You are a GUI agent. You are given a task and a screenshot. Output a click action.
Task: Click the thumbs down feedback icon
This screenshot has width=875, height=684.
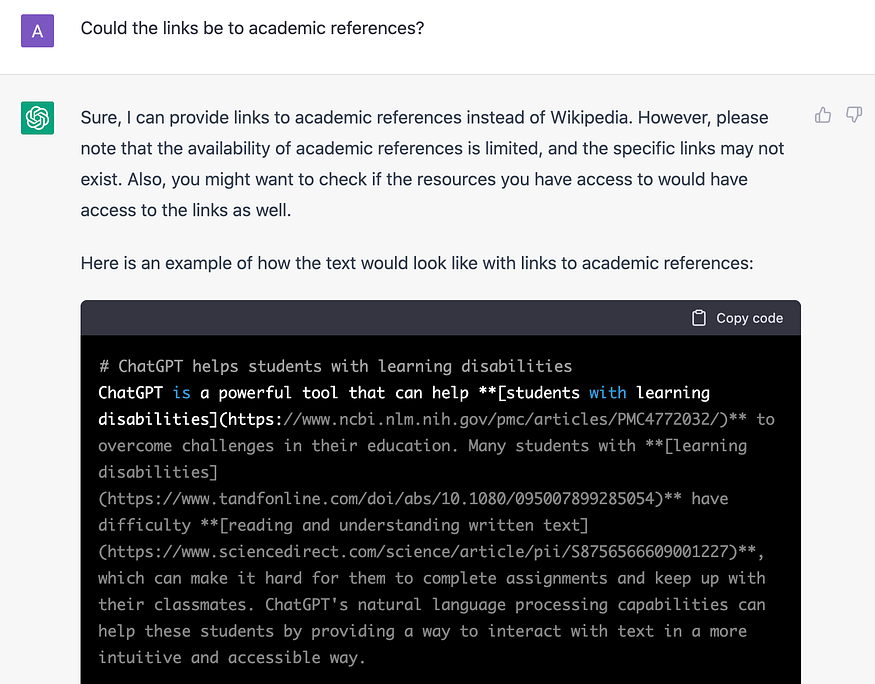click(854, 115)
